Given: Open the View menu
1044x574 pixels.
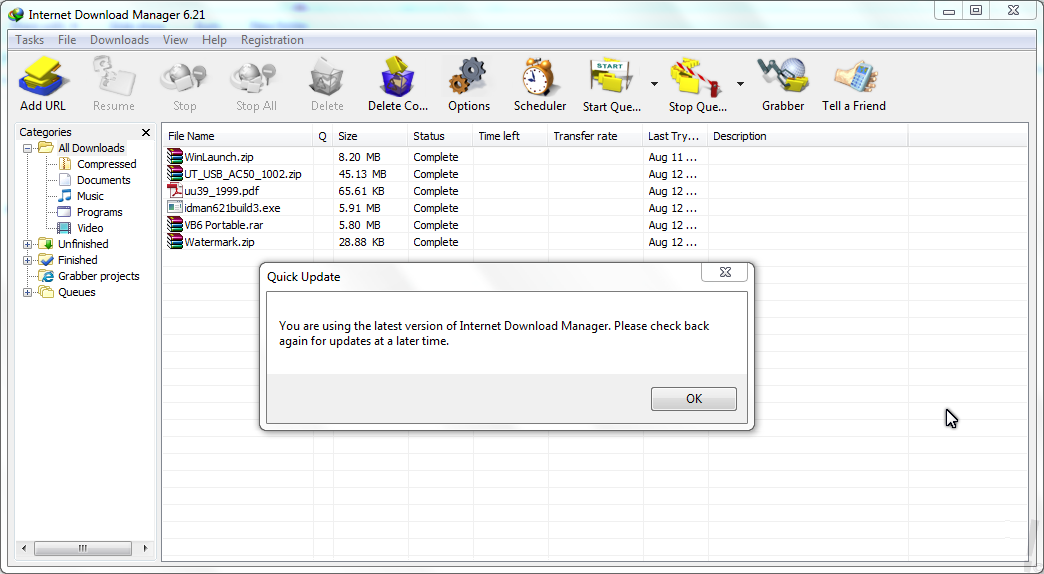Looking at the screenshot, I should click(175, 40).
